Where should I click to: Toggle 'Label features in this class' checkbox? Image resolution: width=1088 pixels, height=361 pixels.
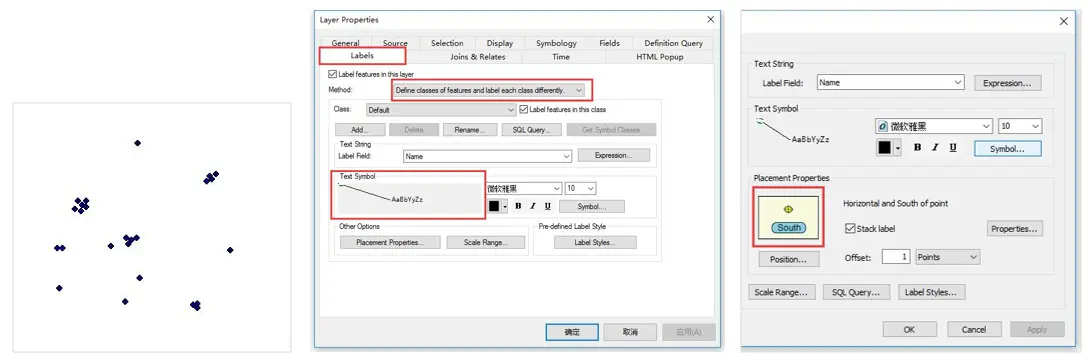(523, 109)
